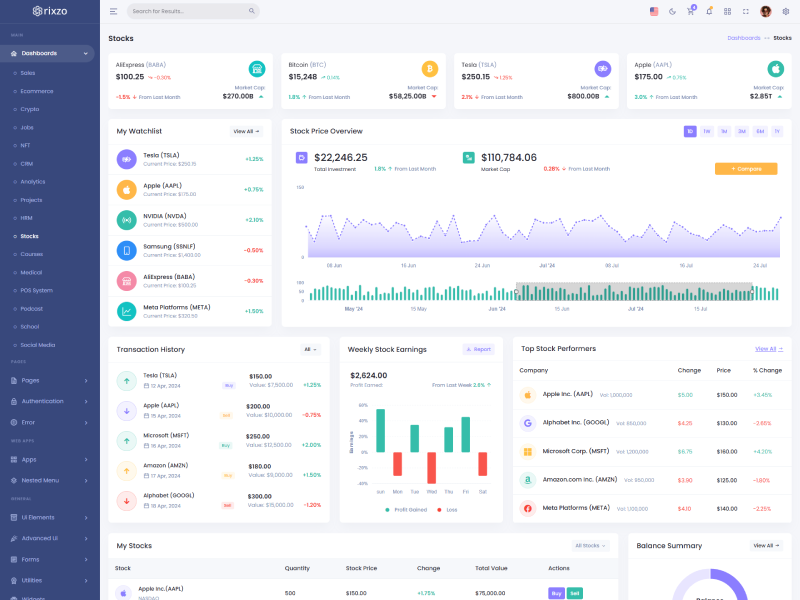800x600 pixels.
Task: Toggle fullscreen mode icon
Action: tap(746, 11)
